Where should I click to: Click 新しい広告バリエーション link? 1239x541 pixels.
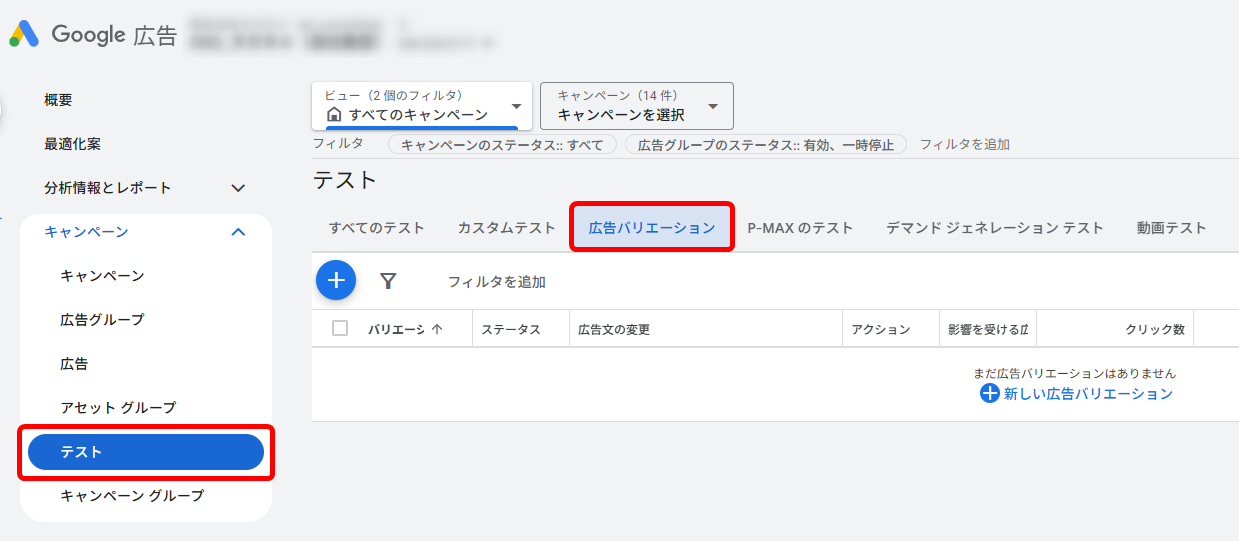coord(1088,394)
